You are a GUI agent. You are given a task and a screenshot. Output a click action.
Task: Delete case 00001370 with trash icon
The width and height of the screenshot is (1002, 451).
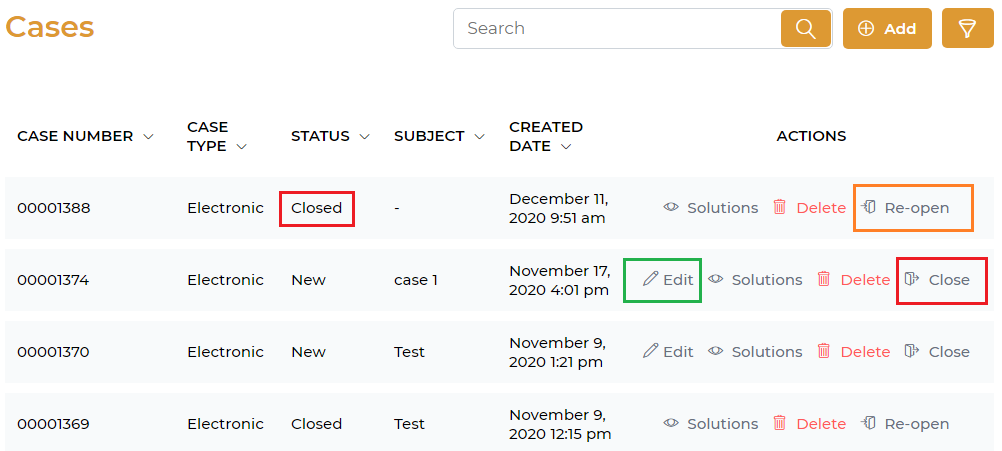click(824, 351)
